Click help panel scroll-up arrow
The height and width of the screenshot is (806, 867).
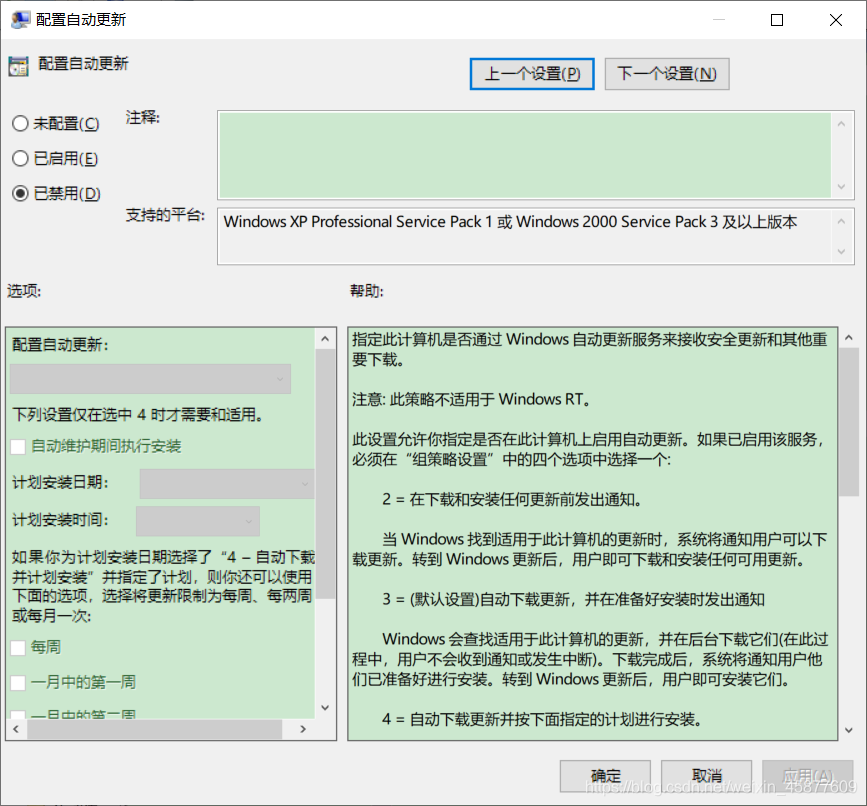click(x=849, y=337)
